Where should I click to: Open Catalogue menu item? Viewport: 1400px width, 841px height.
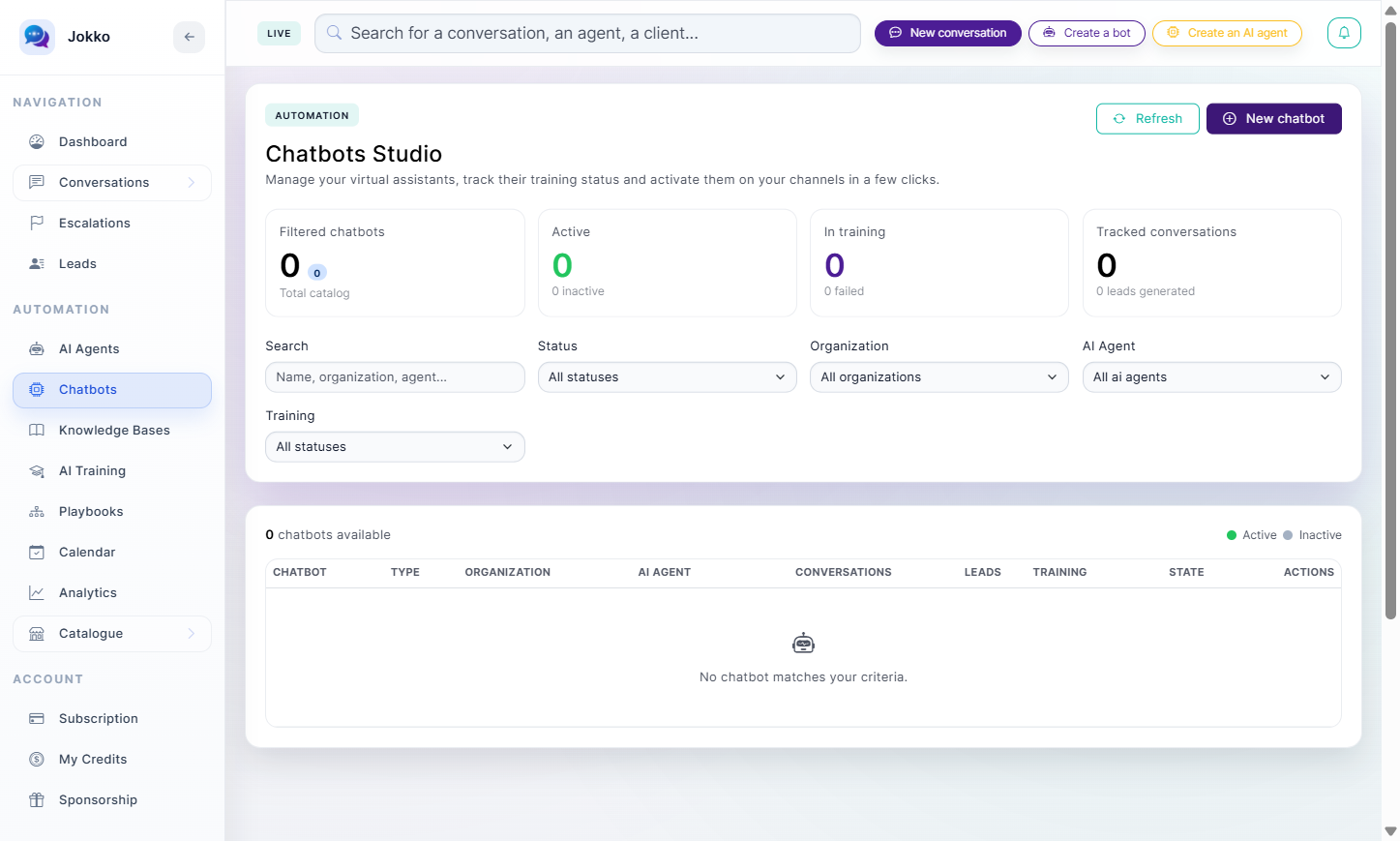(x=112, y=634)
